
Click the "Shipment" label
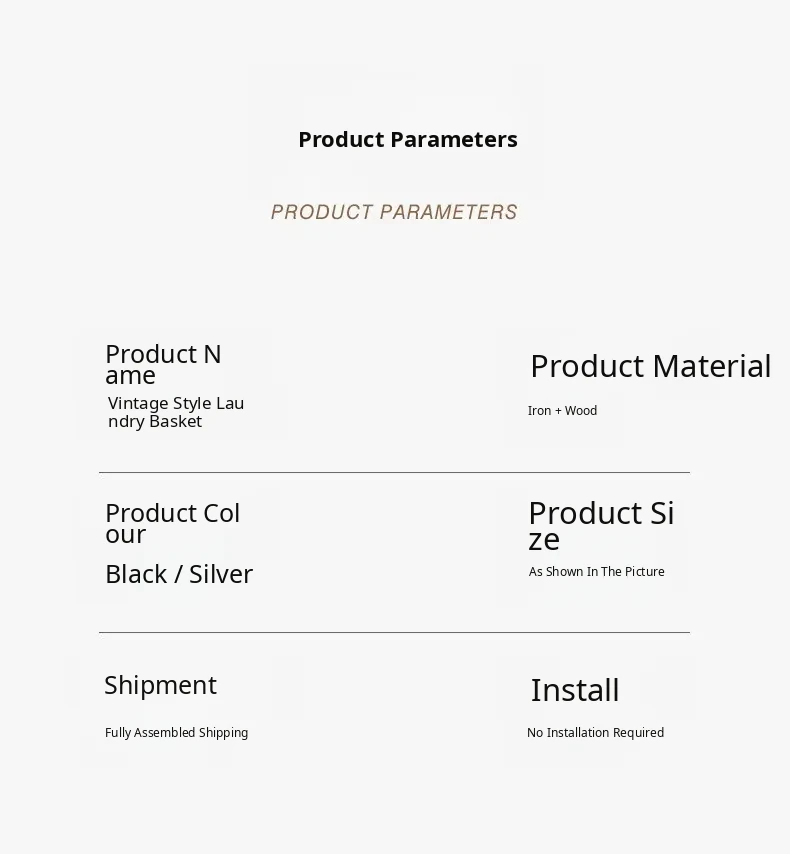coord(160,685)
